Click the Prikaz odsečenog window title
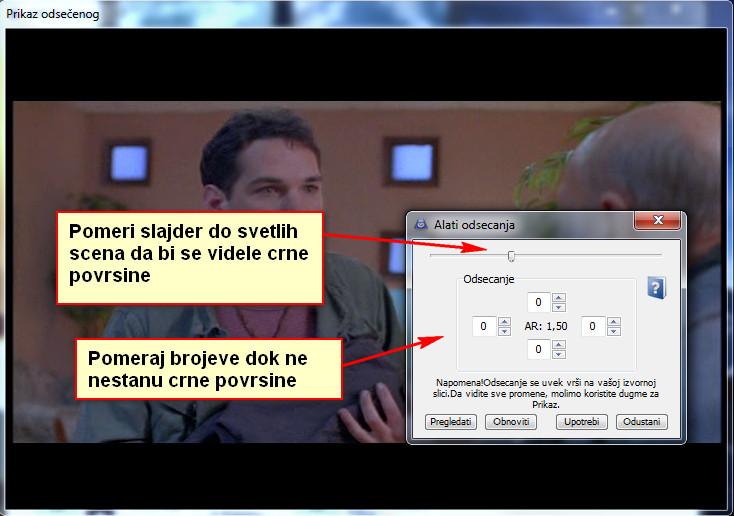Image resolution: width=734 pixels, height=516 pixels. coord(53,14)
